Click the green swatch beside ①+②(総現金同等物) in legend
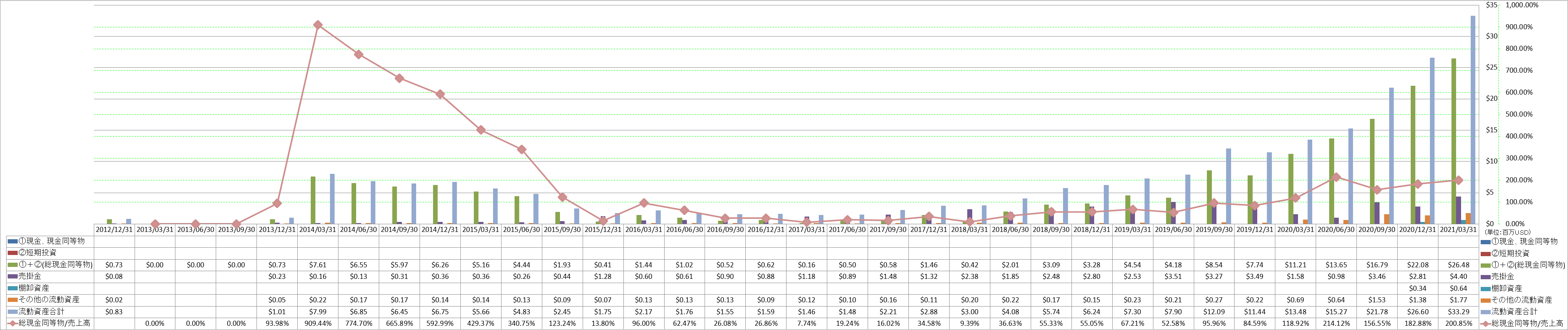The image size is (1568, 330). click(1486, 265)
